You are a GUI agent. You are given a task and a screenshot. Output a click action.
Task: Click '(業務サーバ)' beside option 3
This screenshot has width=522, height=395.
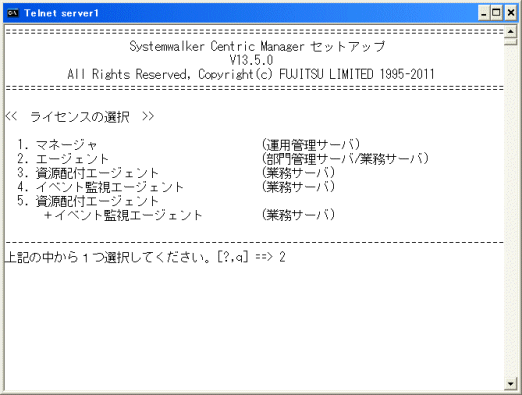(x=298, y=173)
